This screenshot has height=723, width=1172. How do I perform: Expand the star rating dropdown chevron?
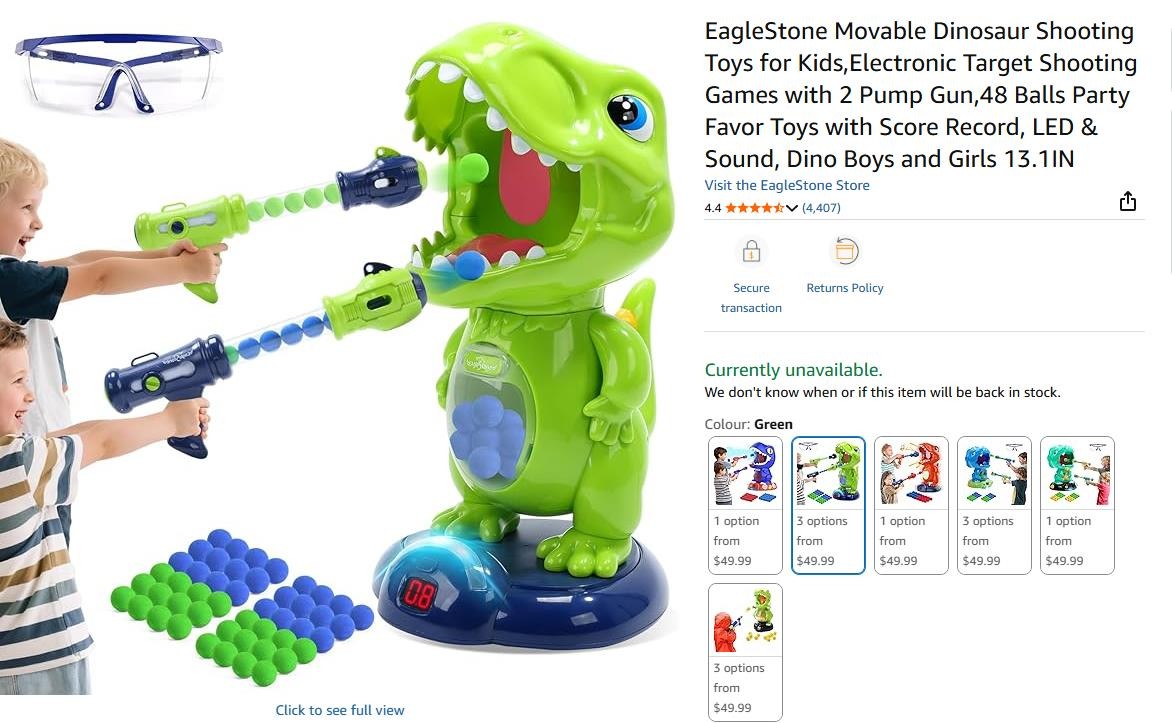click(x=792, y=208)
